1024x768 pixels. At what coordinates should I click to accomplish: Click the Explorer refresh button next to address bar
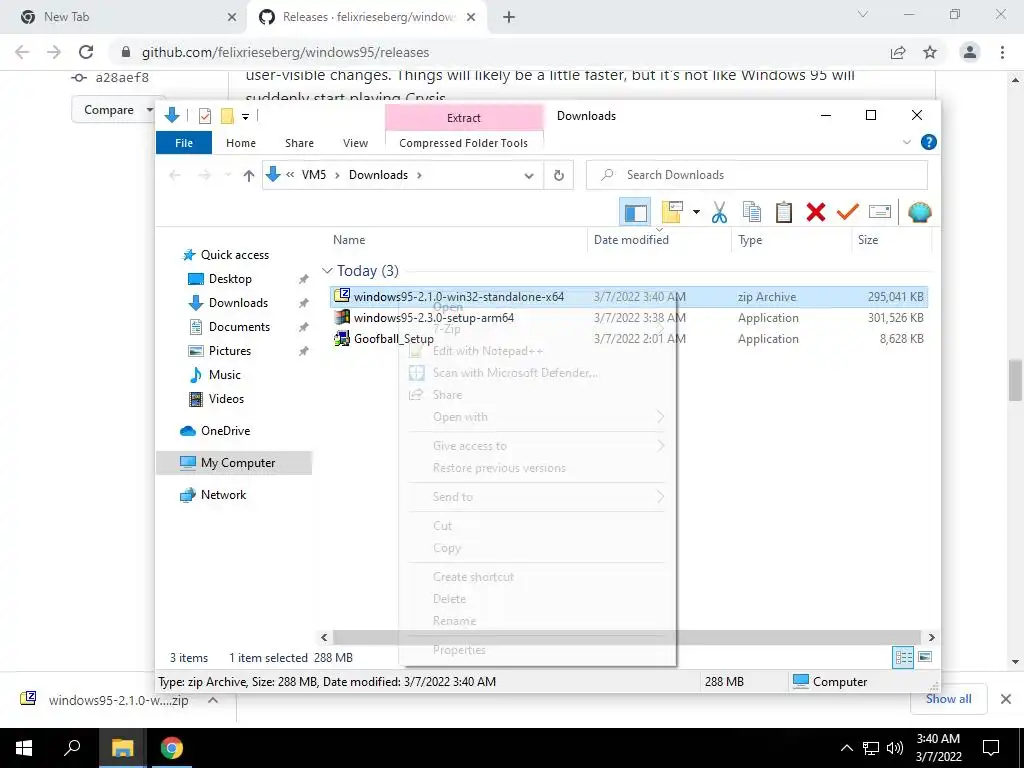[x=558, y=175]
